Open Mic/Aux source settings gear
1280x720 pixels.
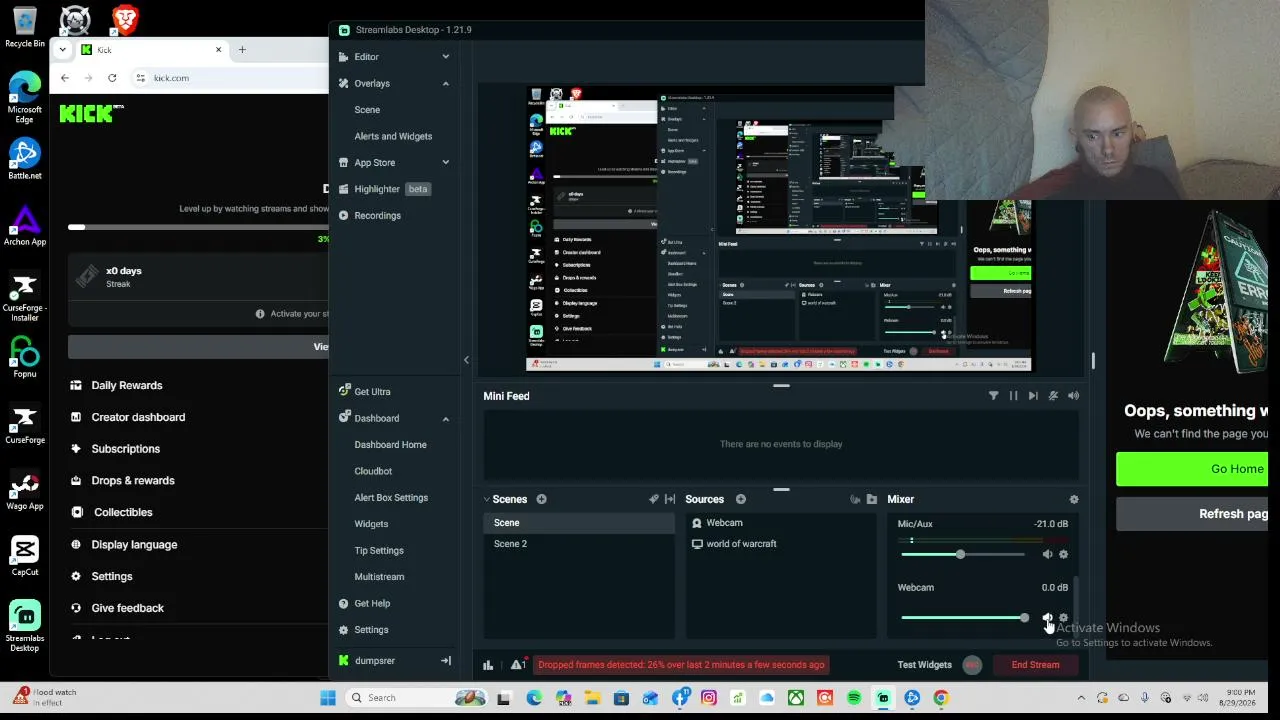pyautogui.click(x=1063, y=554)
